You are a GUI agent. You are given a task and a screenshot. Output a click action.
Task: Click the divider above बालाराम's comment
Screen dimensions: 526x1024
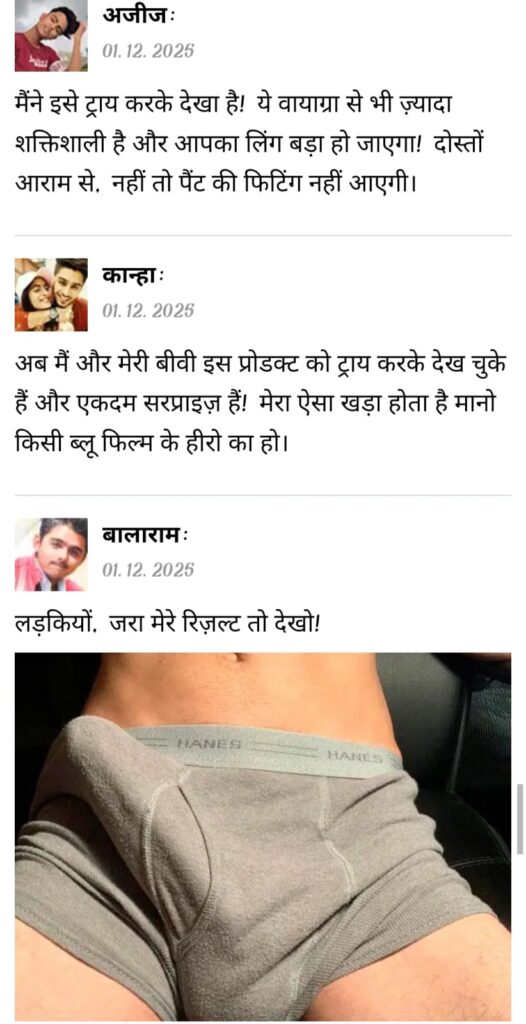[x=263, y=496]
